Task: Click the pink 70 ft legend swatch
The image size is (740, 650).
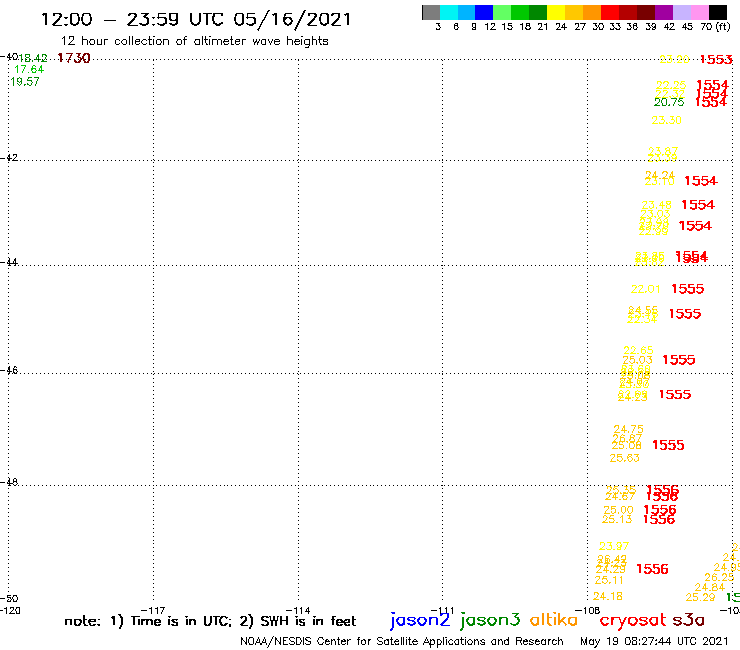Action: point(699,12)
